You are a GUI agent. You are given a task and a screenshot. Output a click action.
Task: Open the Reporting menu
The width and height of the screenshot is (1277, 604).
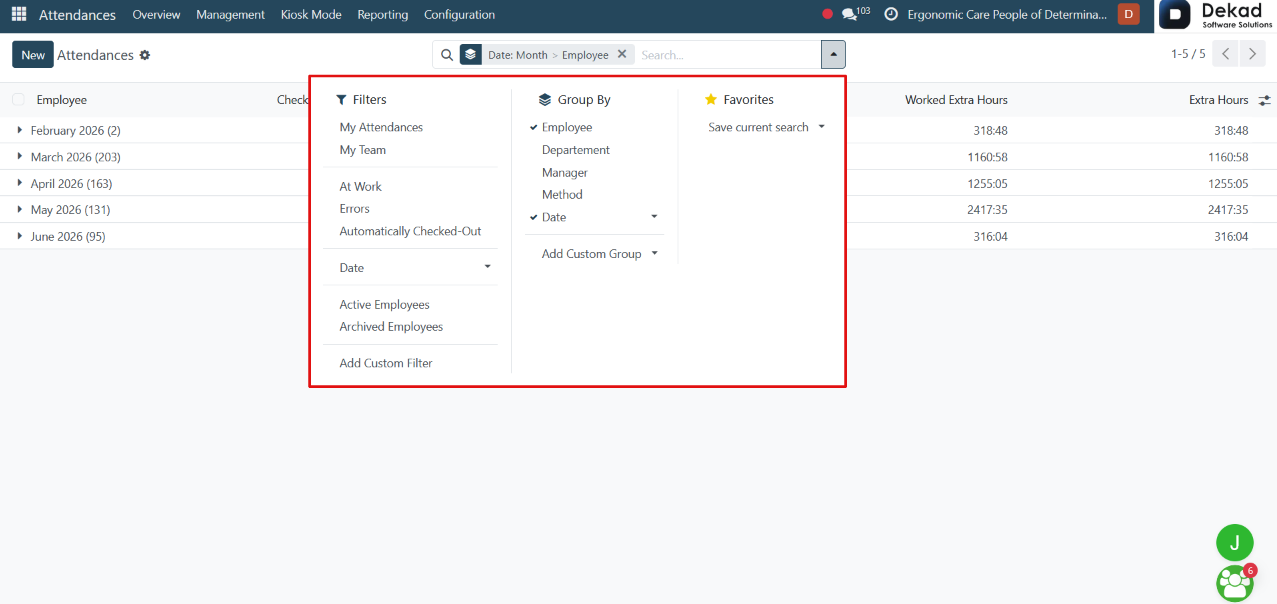[x=383, y=15]
